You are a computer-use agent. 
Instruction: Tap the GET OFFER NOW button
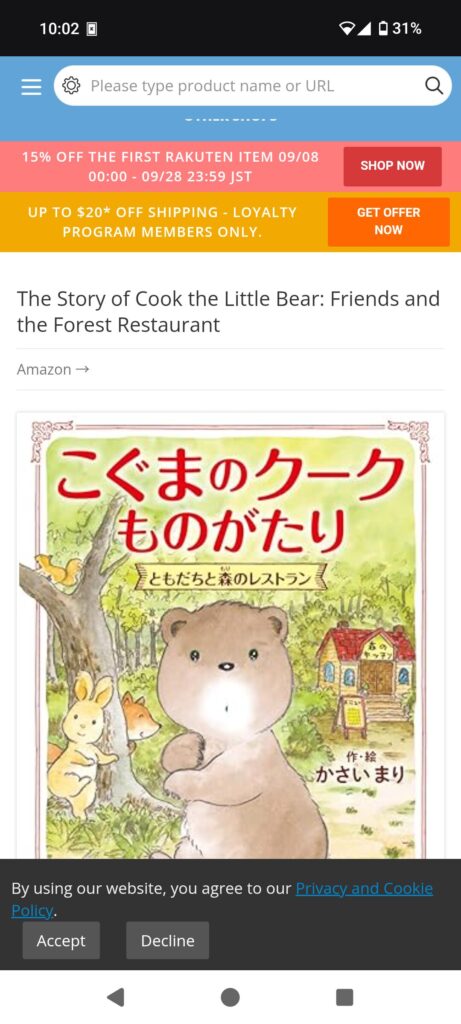(389, 221)
